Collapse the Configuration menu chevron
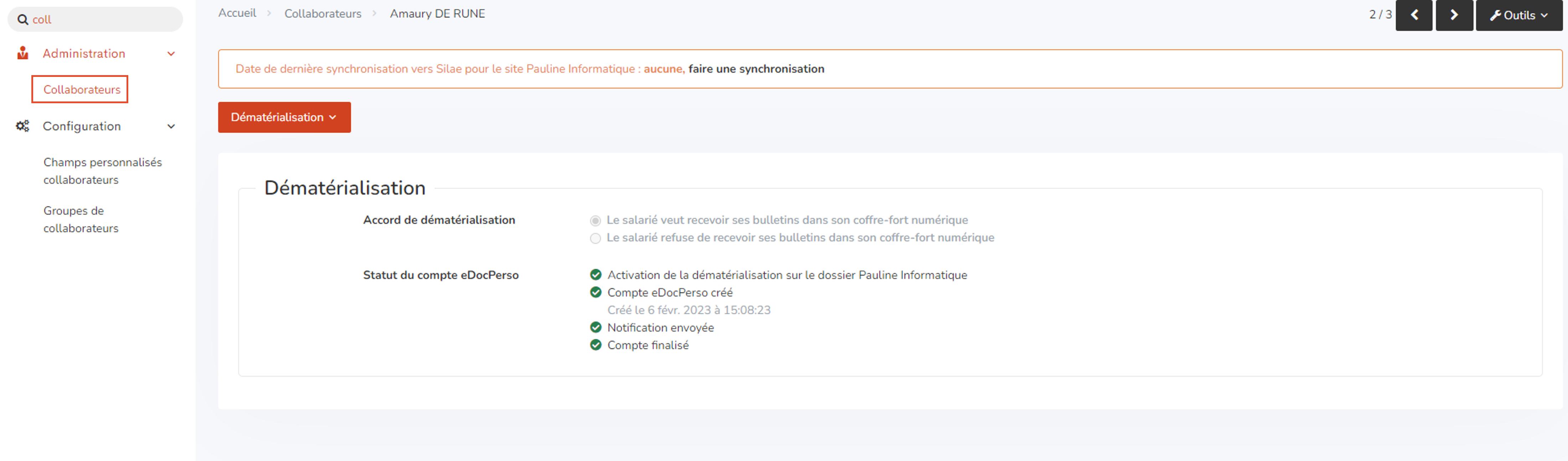Image resolution: width=1568 pixels, height=461 pixels. tap(171, 126)
